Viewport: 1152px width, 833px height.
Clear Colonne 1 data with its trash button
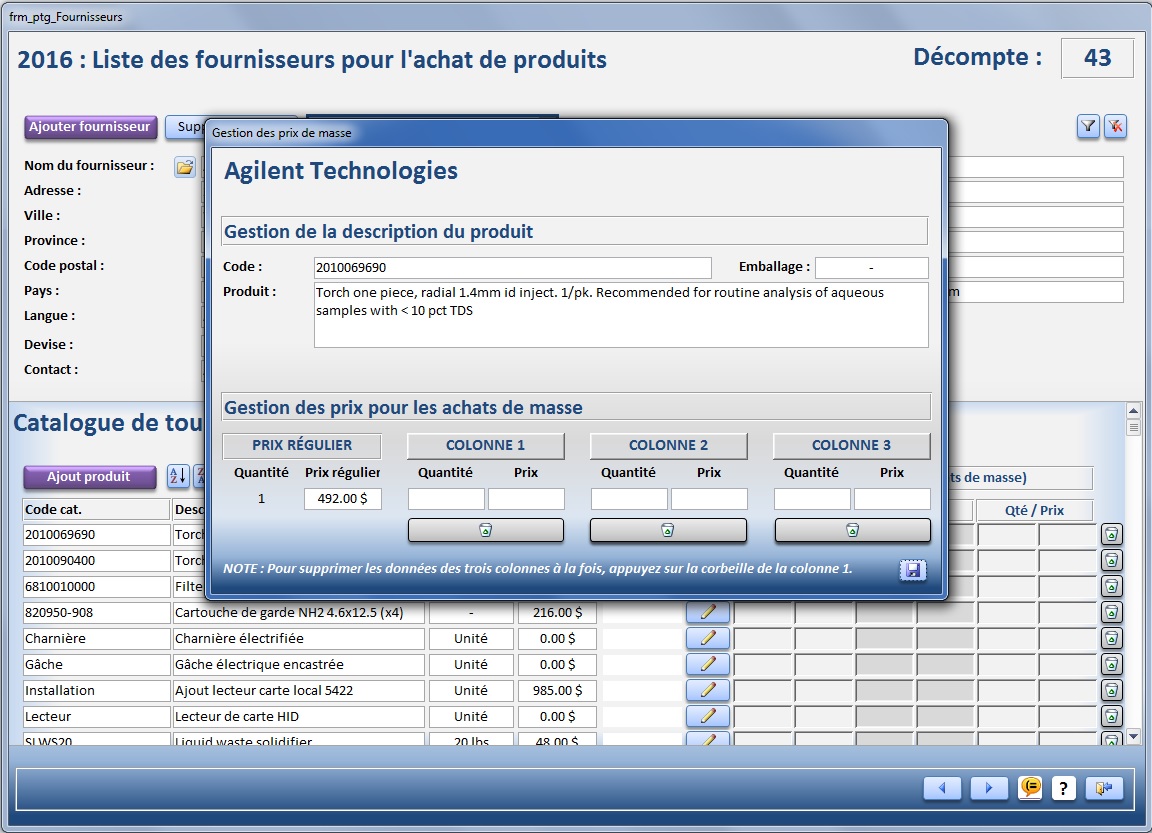tap(486, 530)
